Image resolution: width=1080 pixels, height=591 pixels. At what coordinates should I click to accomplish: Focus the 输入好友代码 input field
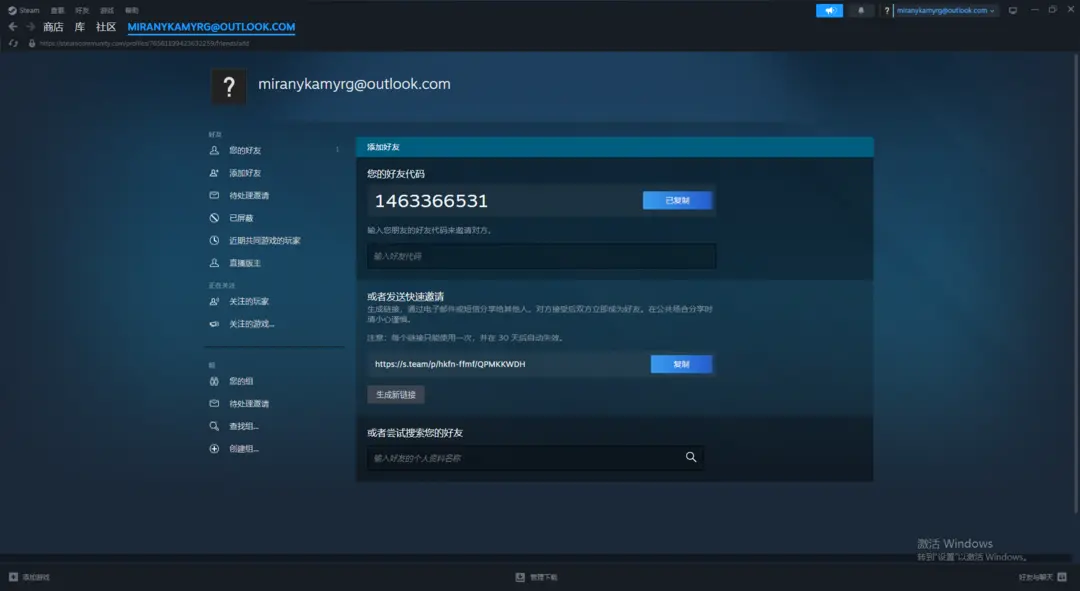(x=541, y=256)
